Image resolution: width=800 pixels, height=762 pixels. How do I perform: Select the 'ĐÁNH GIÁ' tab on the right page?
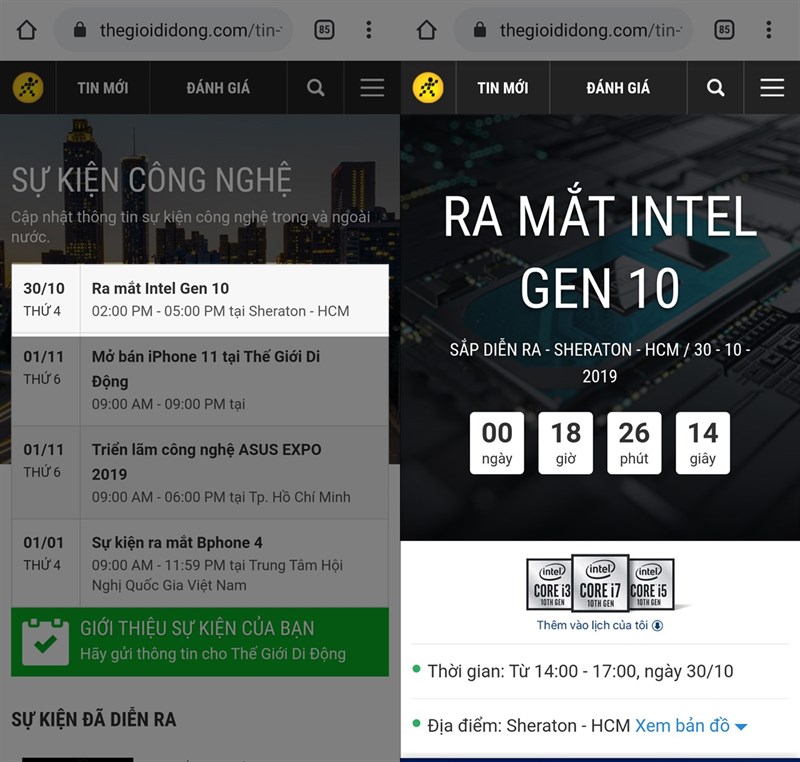(618, 88)
